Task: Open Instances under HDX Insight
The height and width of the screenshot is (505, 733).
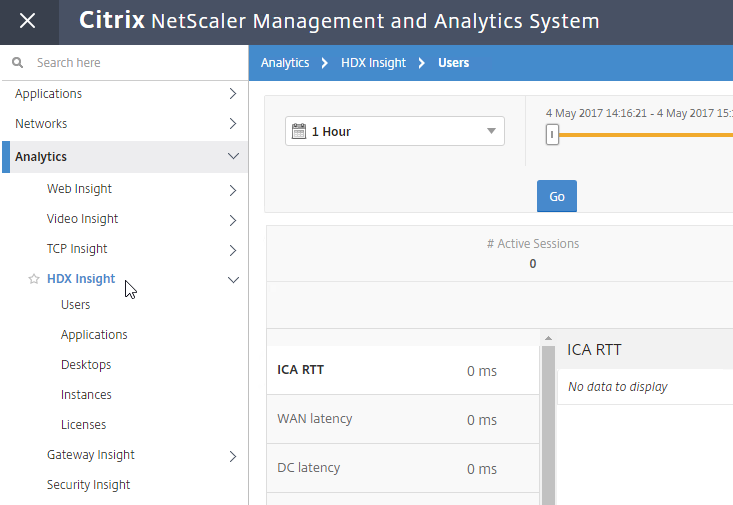Action: tap(86, 395)
